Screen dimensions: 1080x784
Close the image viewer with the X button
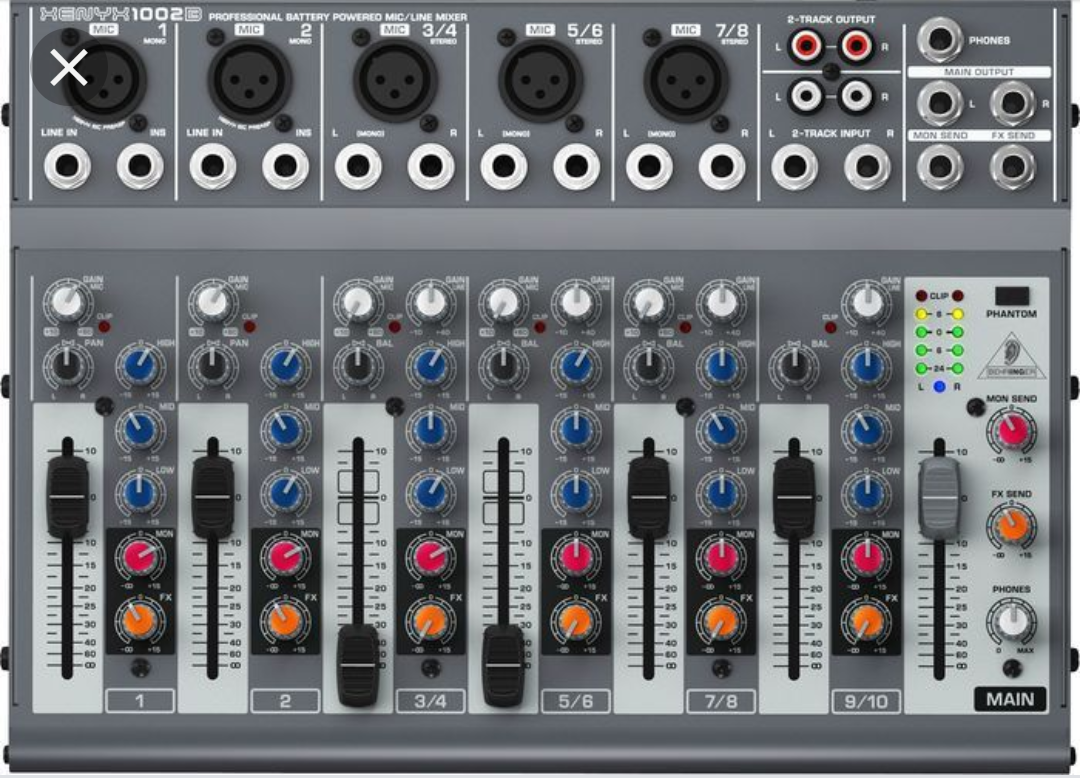[x=69, y=67]
